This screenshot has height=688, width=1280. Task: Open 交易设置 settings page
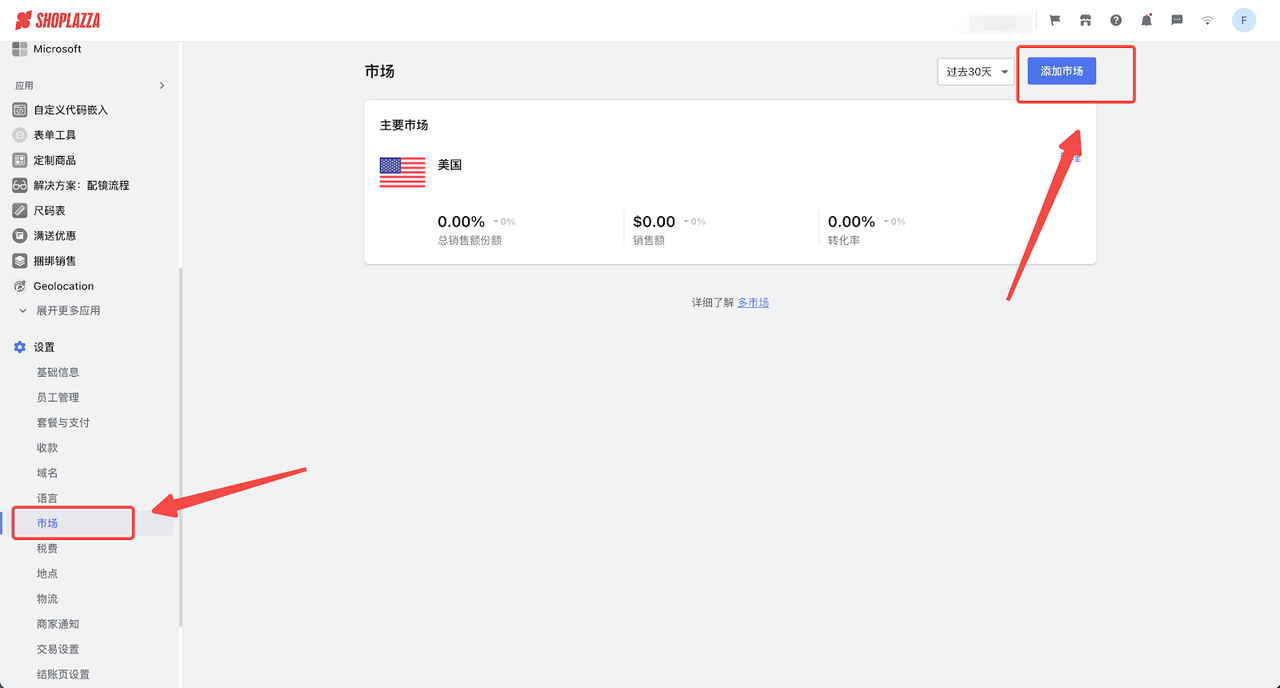58,649
